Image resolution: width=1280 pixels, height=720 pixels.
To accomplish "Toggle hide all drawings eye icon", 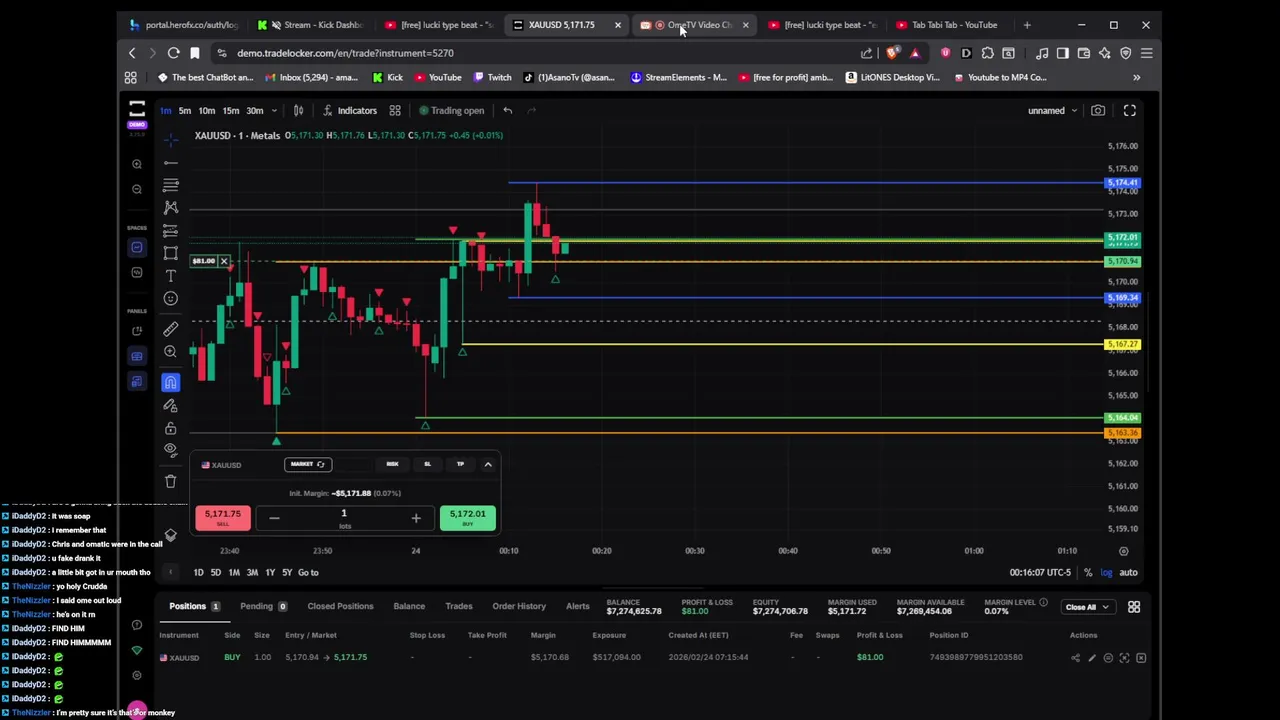I will pyautogui.click(x=171, y=450).
